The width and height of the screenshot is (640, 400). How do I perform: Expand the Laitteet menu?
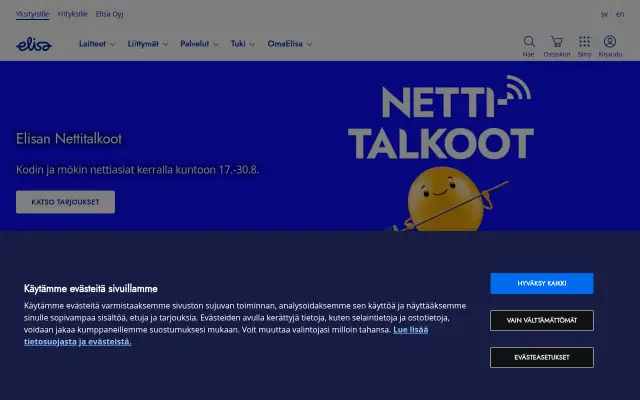tap(97, 44)
